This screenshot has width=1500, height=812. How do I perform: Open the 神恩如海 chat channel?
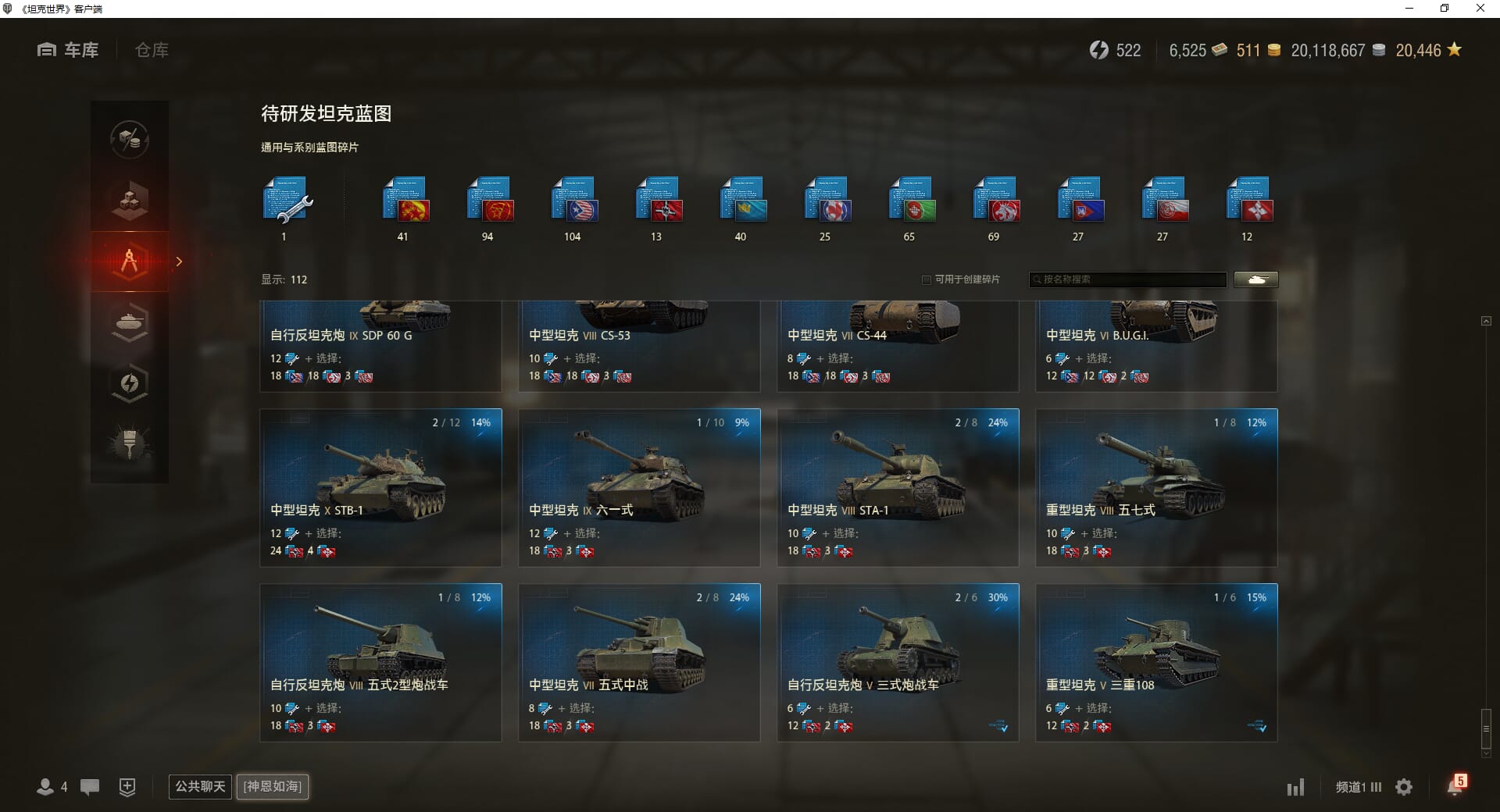[273, 786]
